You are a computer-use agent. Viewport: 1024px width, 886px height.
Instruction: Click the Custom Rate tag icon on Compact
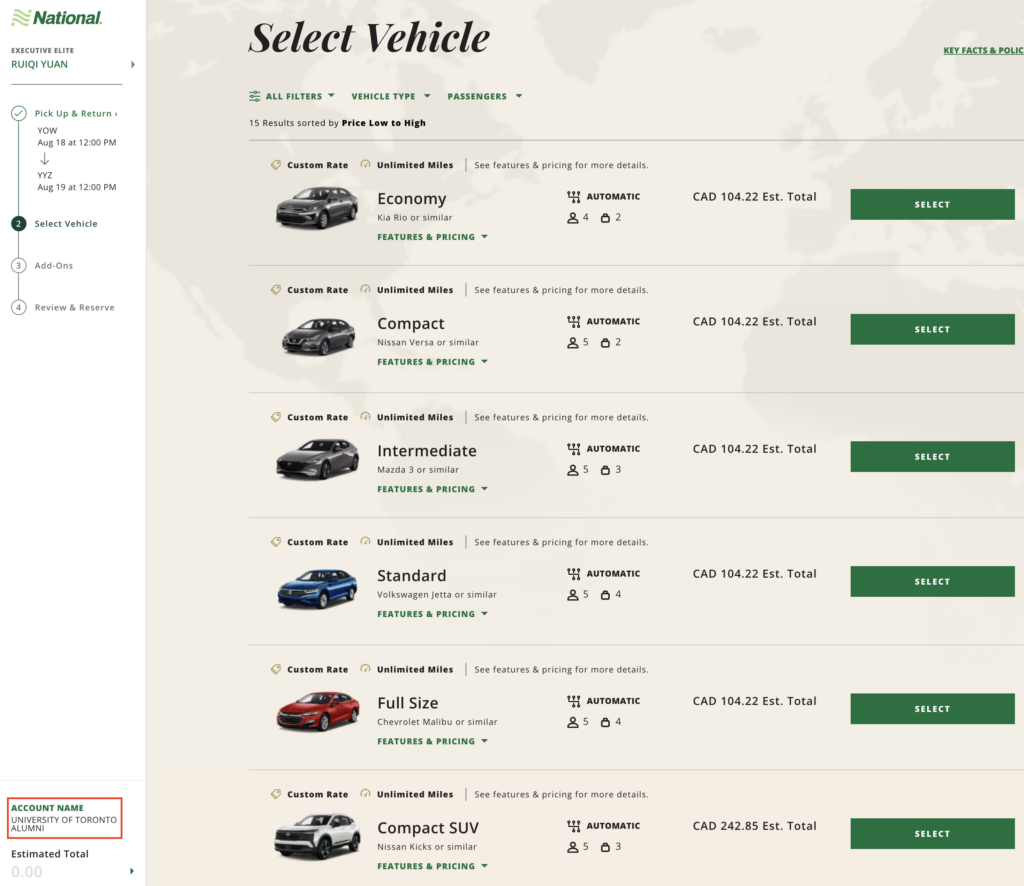(276, 290)
